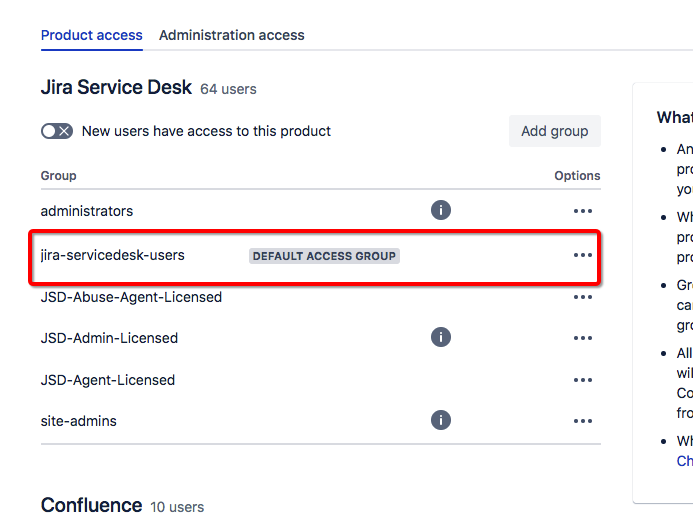The width and height of the screenshot is (693, 531).
Task: Click the info icon beside site-admins group
Action: (441, 420)
